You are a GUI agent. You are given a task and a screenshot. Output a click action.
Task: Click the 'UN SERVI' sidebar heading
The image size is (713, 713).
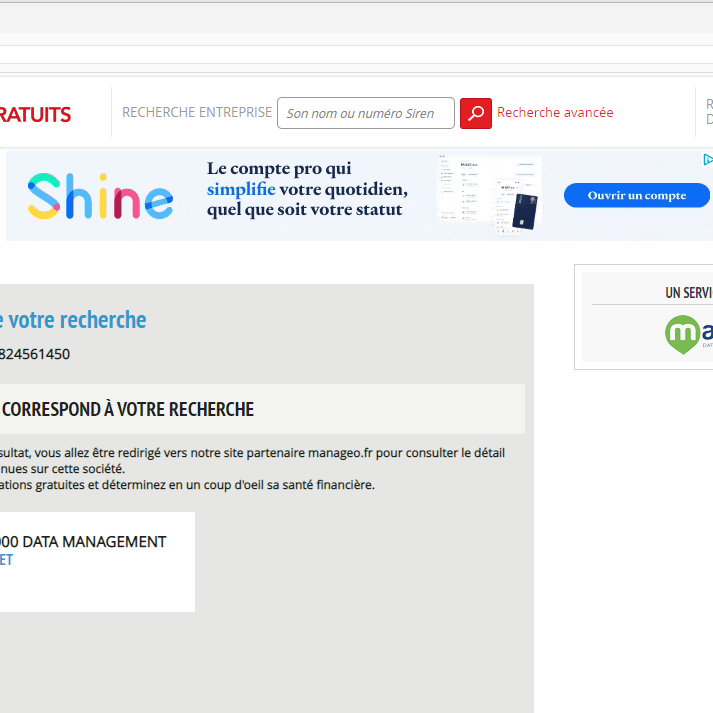pos(688,292)
